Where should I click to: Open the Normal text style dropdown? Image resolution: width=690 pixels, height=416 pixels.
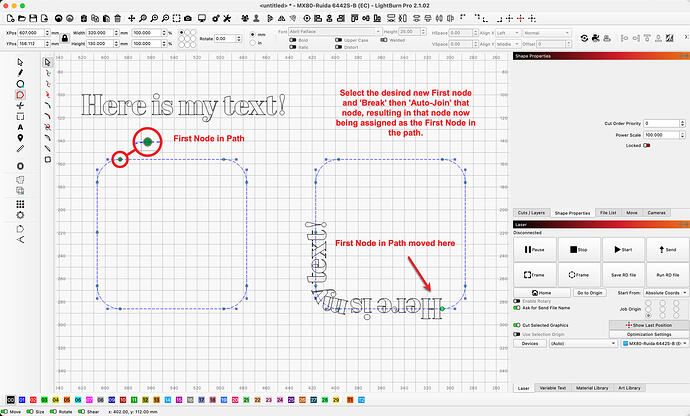pyautogui.click(x=547, y=33)
